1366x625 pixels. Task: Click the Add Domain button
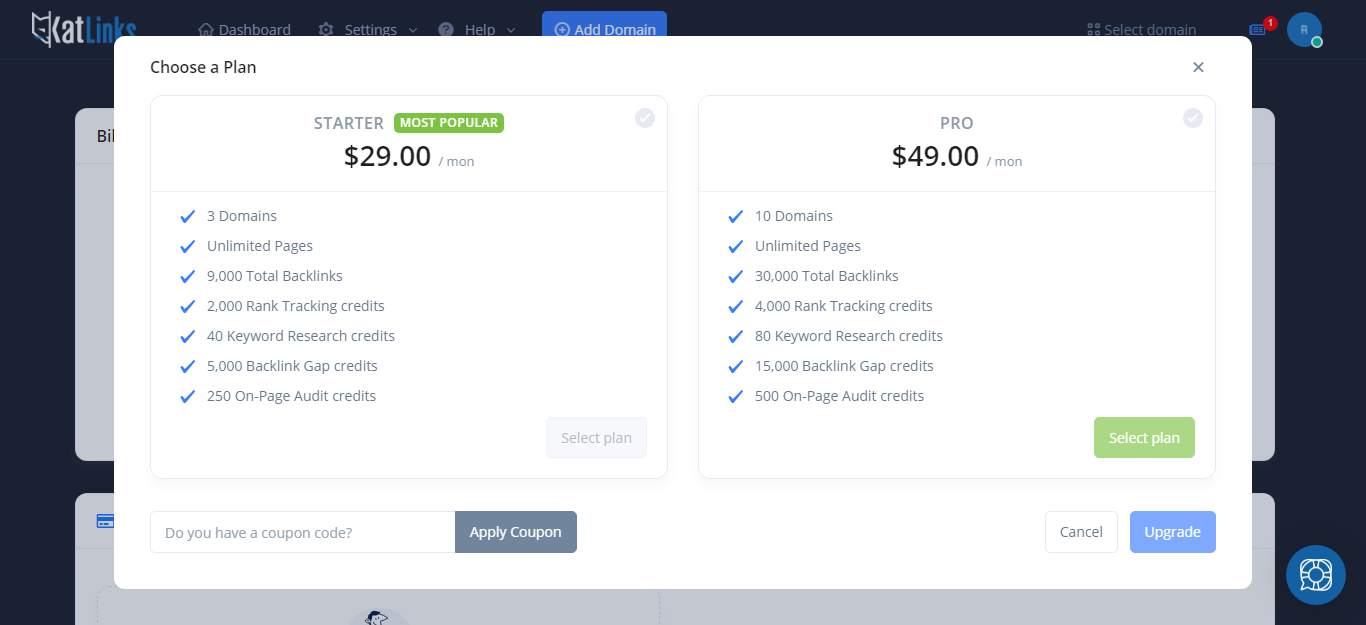click(x=604, y=29)
